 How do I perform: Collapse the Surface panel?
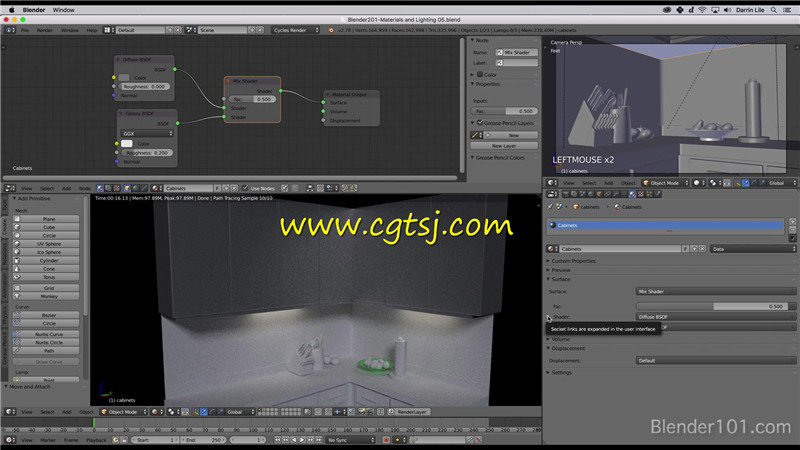[x=560, y=279]
